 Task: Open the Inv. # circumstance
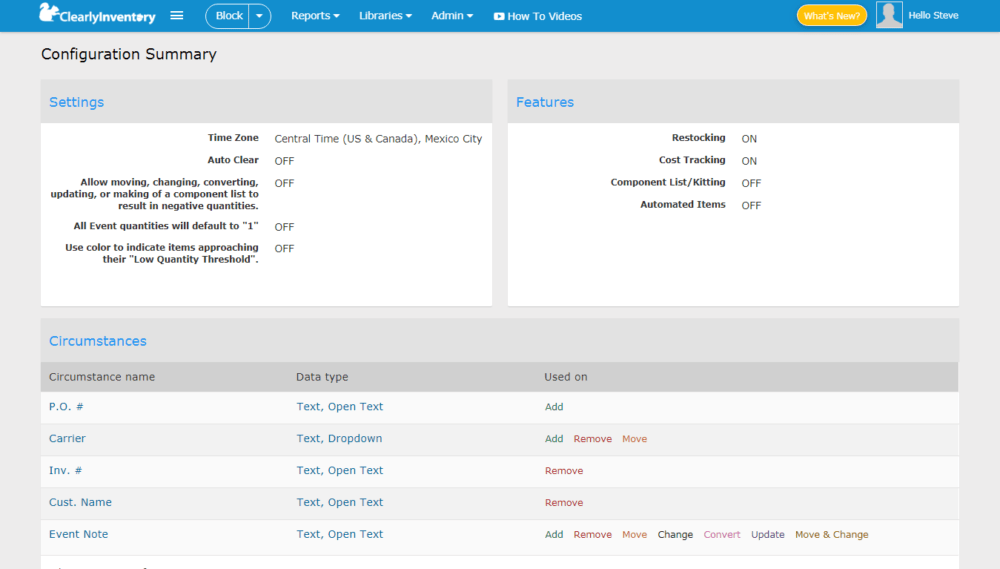click(x=66, y=470)
